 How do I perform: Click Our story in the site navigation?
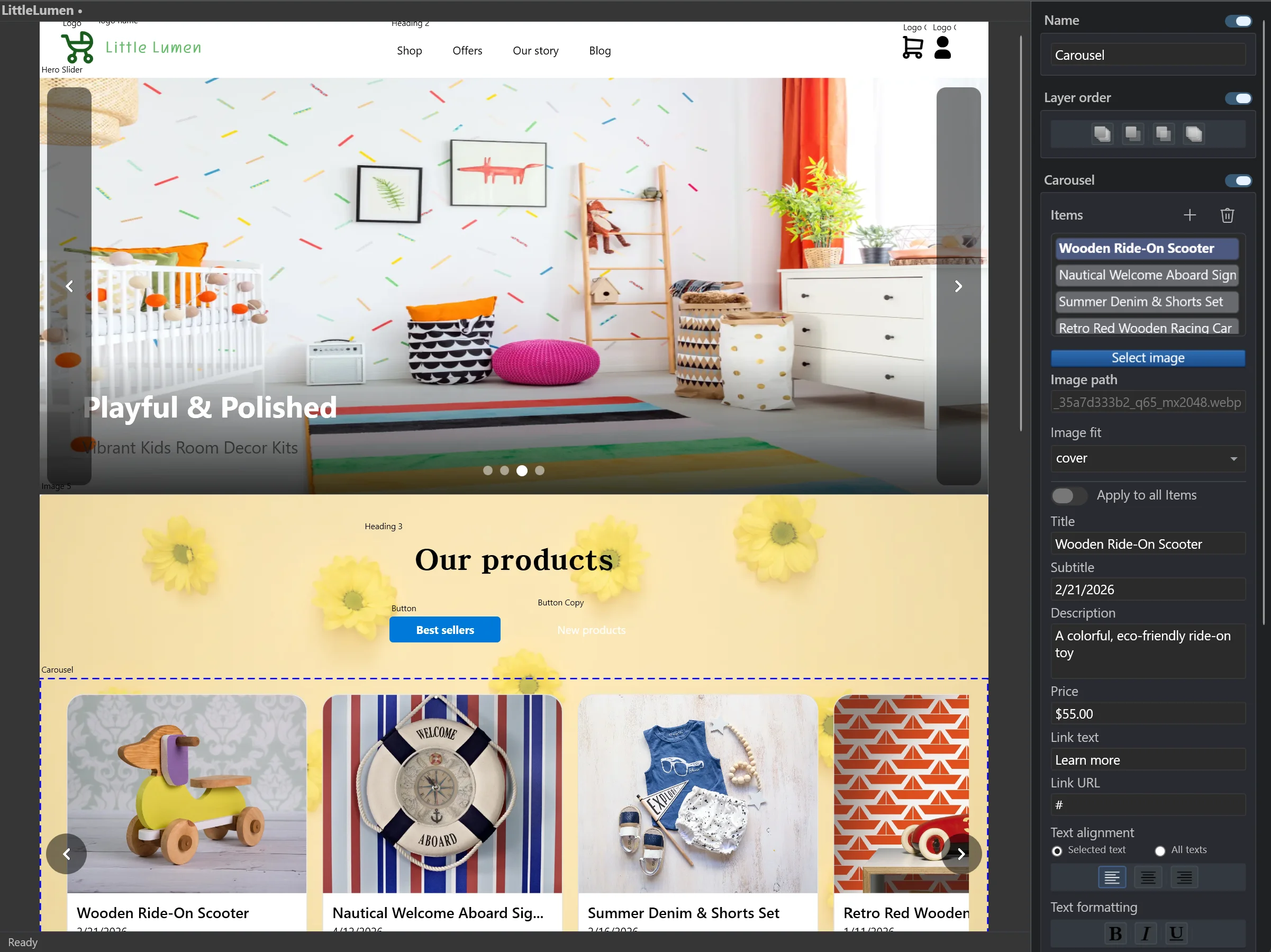535,51
